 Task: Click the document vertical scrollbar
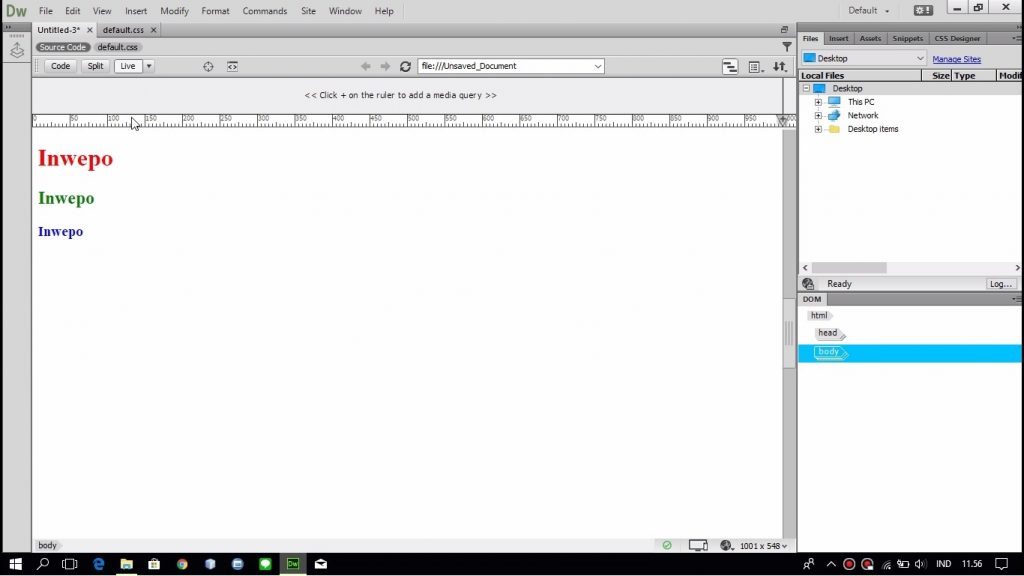pos(789,333)
